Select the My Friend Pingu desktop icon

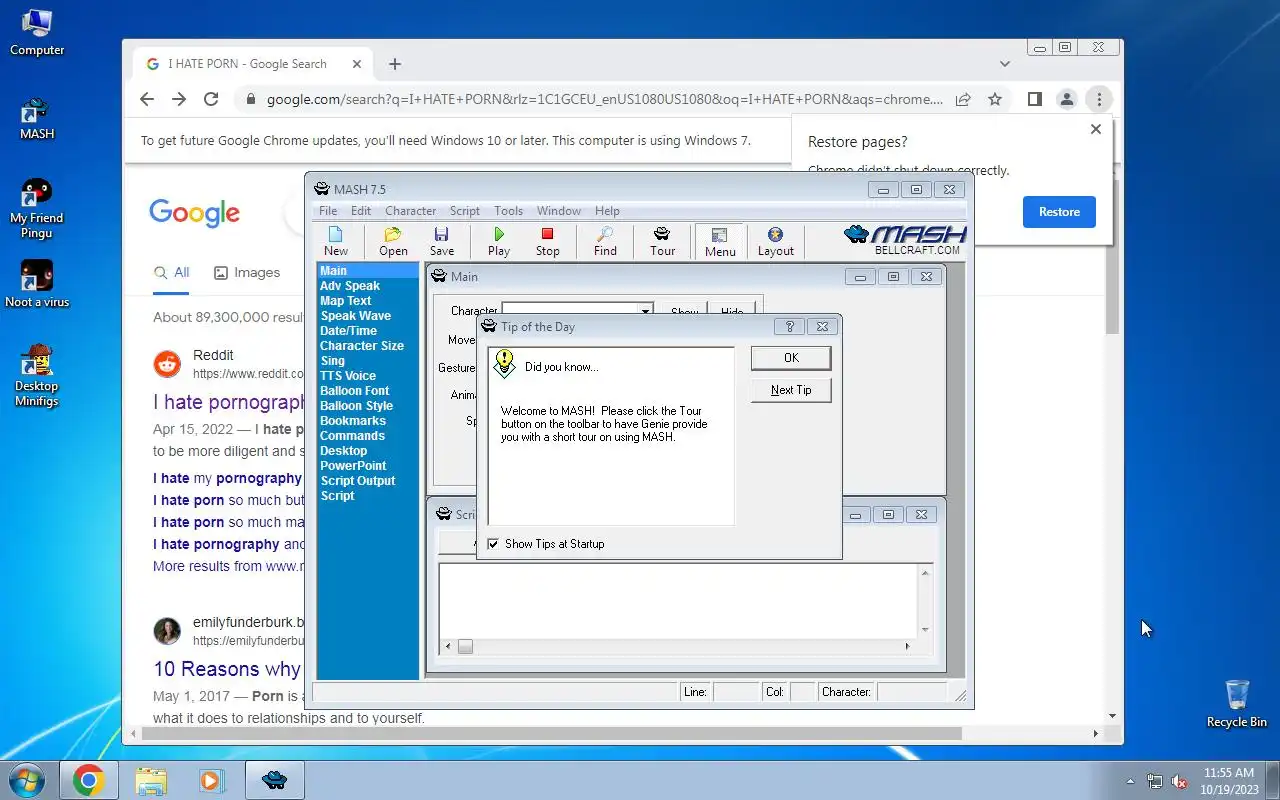(x=37, y=208)
